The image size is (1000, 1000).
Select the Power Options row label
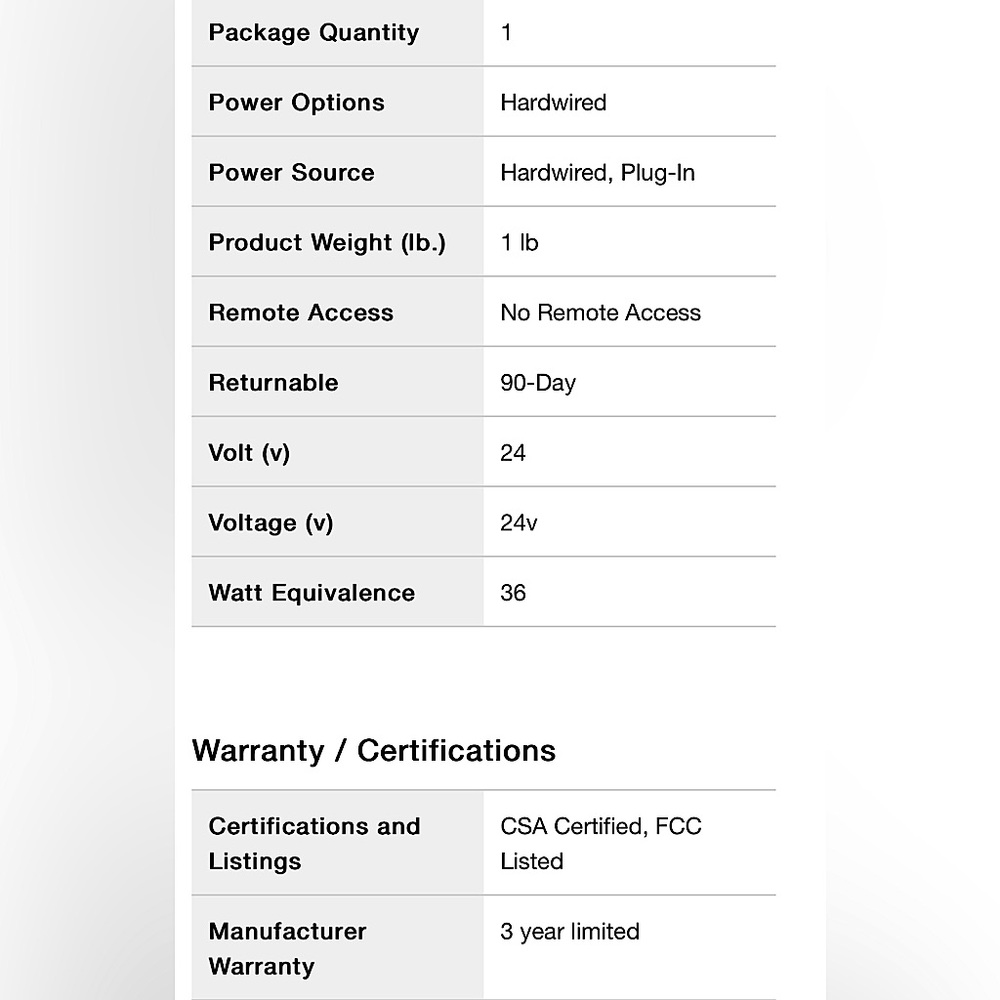[x=297, y=102]
